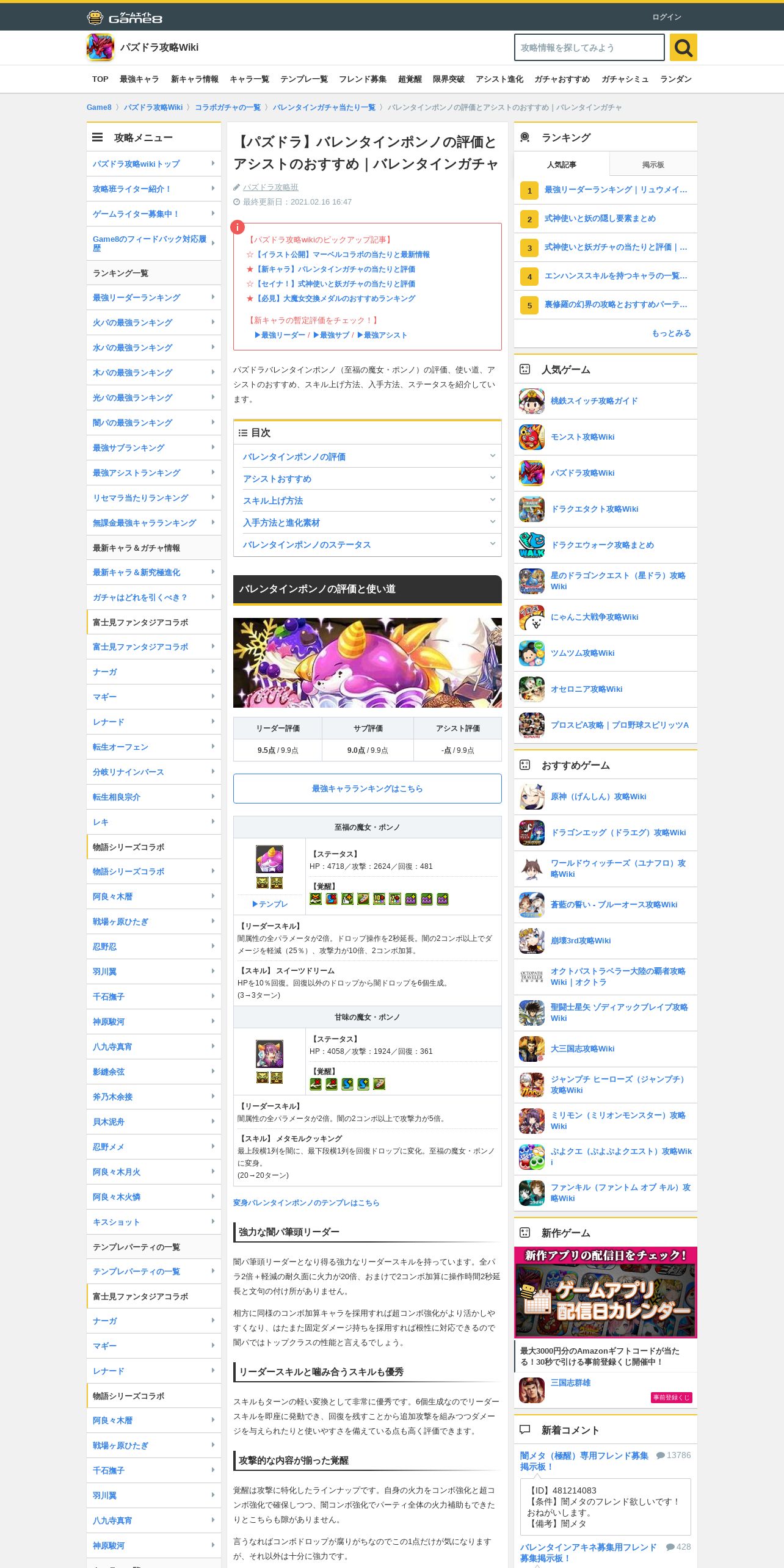
Task: Open 最強キャラ in top navigation
Action: tap(139, 79)
